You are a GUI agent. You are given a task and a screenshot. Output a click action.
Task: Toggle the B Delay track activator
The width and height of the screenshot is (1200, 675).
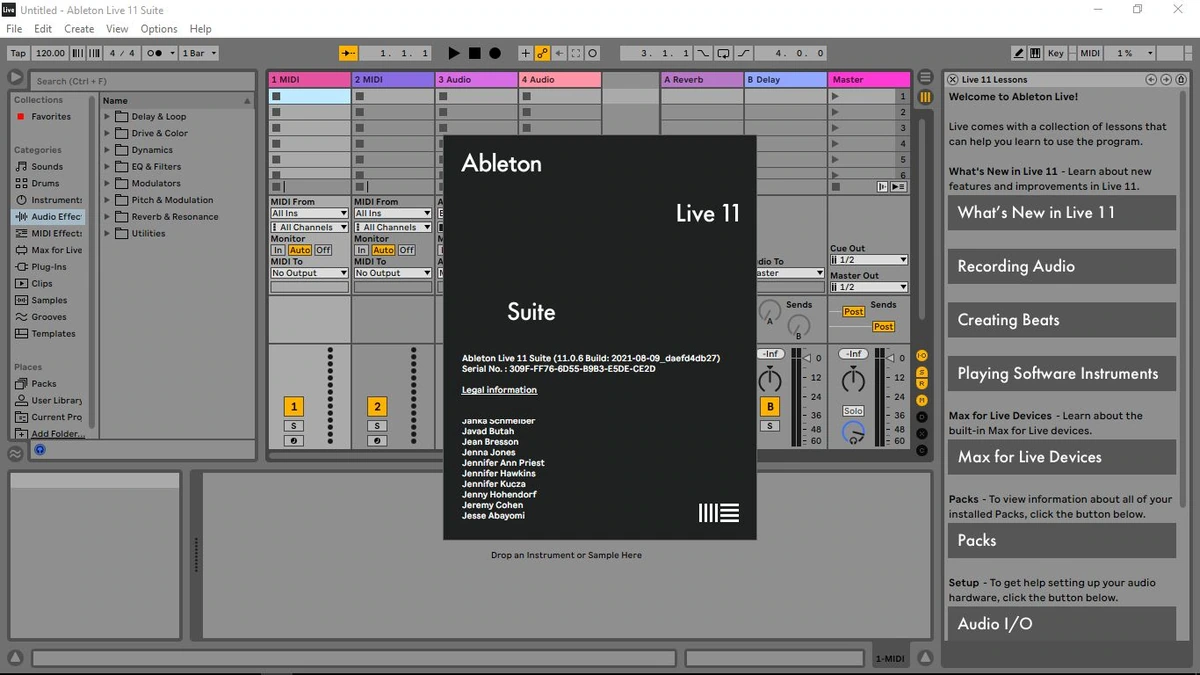[770, 406]
